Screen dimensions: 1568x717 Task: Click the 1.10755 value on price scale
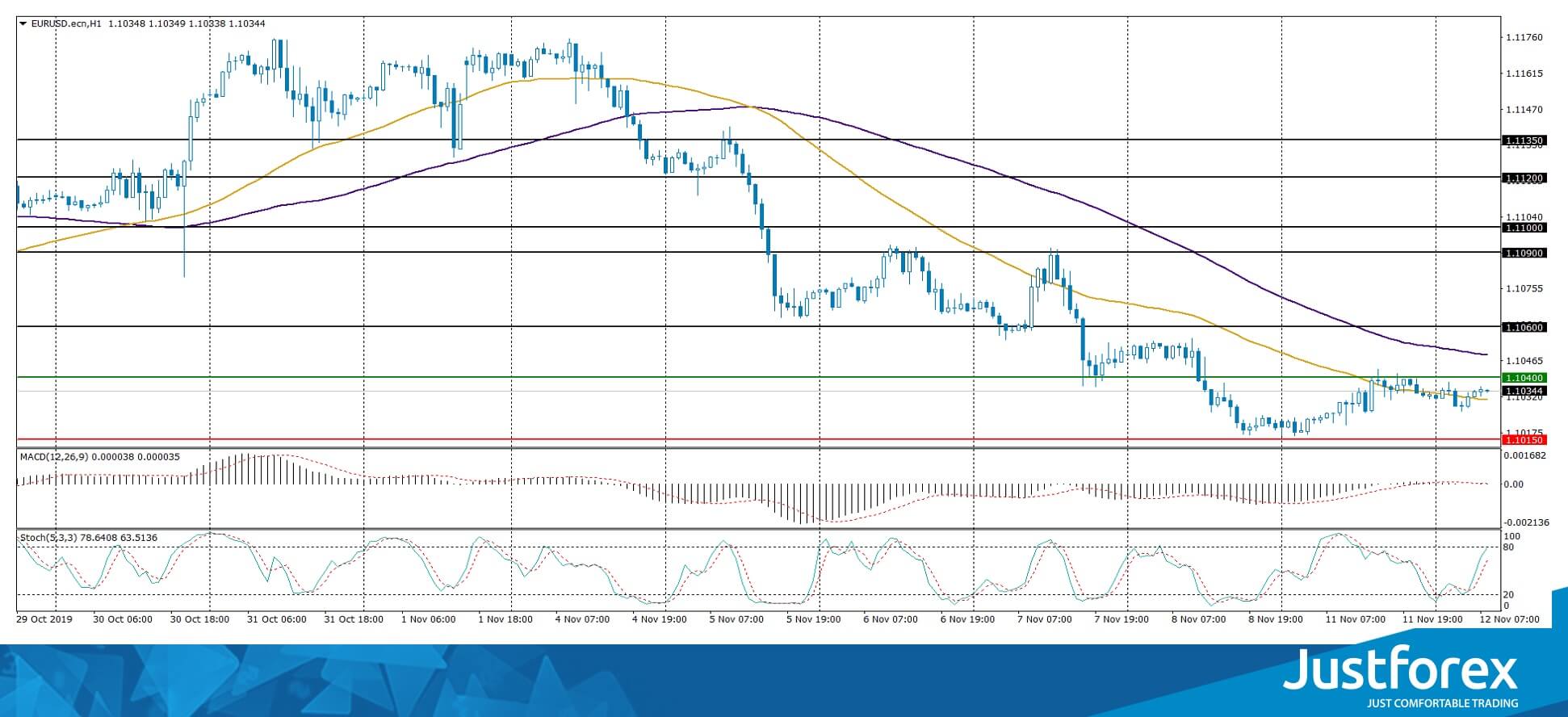click(x=1524, y=288)
